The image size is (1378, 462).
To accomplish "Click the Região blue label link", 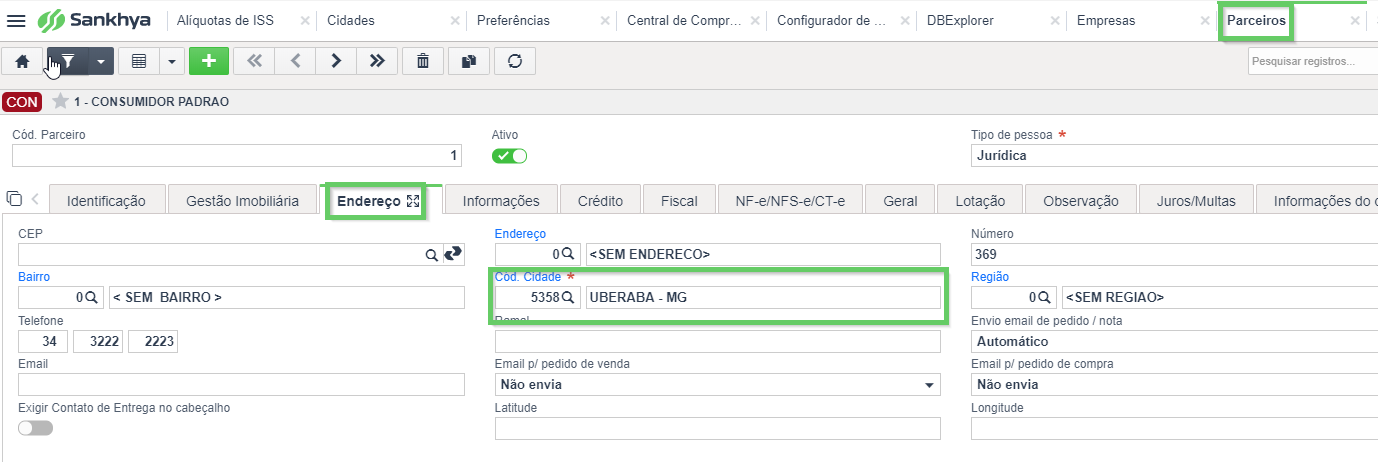I will (x=990, y=277).
